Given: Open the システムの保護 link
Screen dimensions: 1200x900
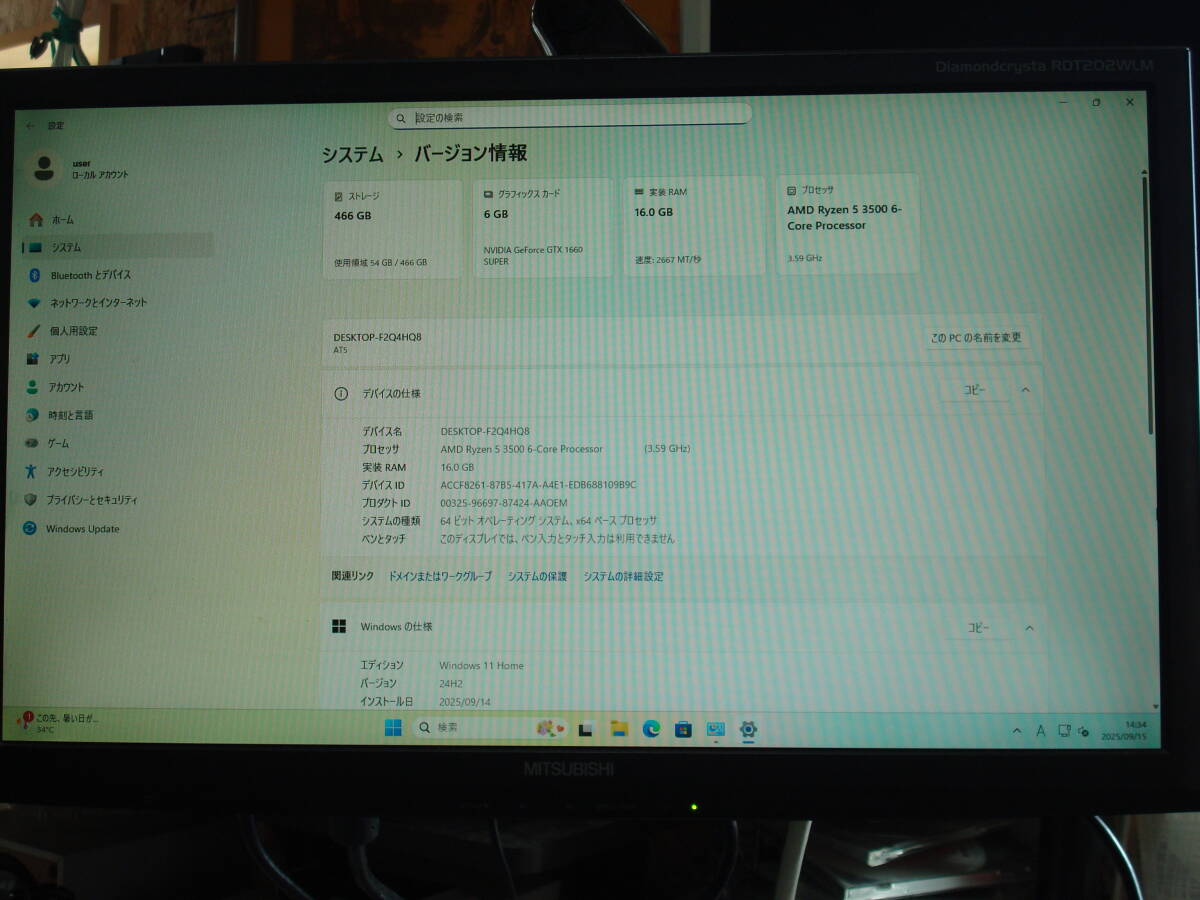Looking at the screenshot, I should pyautogui.click(x=537, y=577).
